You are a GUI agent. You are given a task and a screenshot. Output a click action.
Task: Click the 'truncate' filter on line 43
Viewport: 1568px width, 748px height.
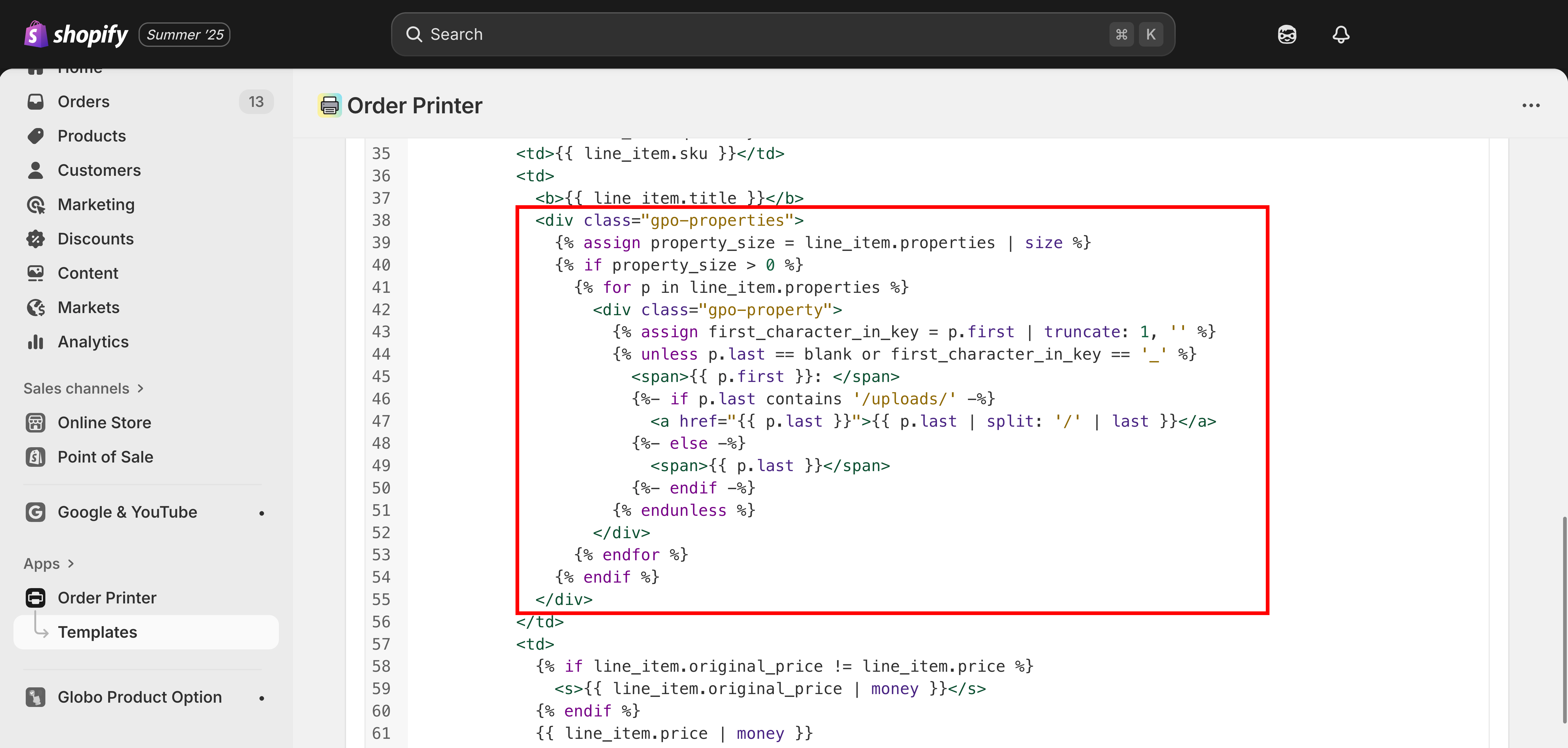coord(1082,332)
